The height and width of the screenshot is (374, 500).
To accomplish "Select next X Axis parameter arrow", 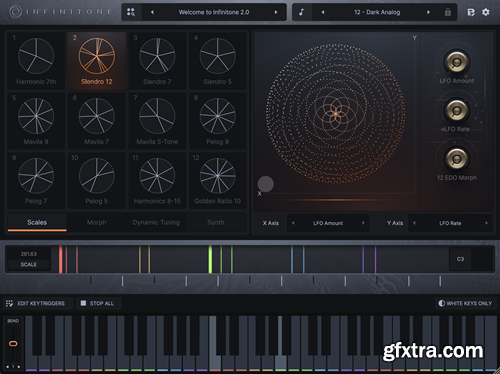I will 363,223.
